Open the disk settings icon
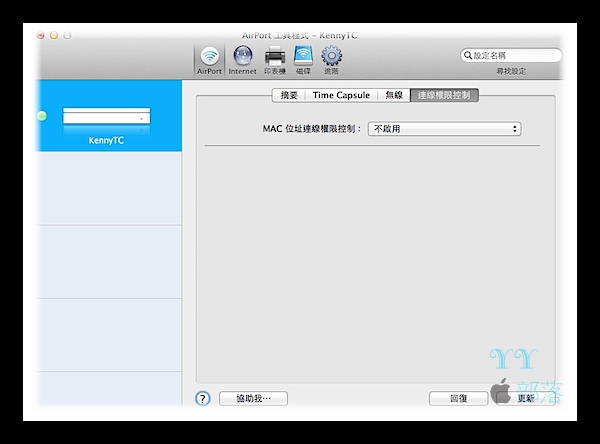This screenshot has width=600, height=444. click(x=303, y=60)
